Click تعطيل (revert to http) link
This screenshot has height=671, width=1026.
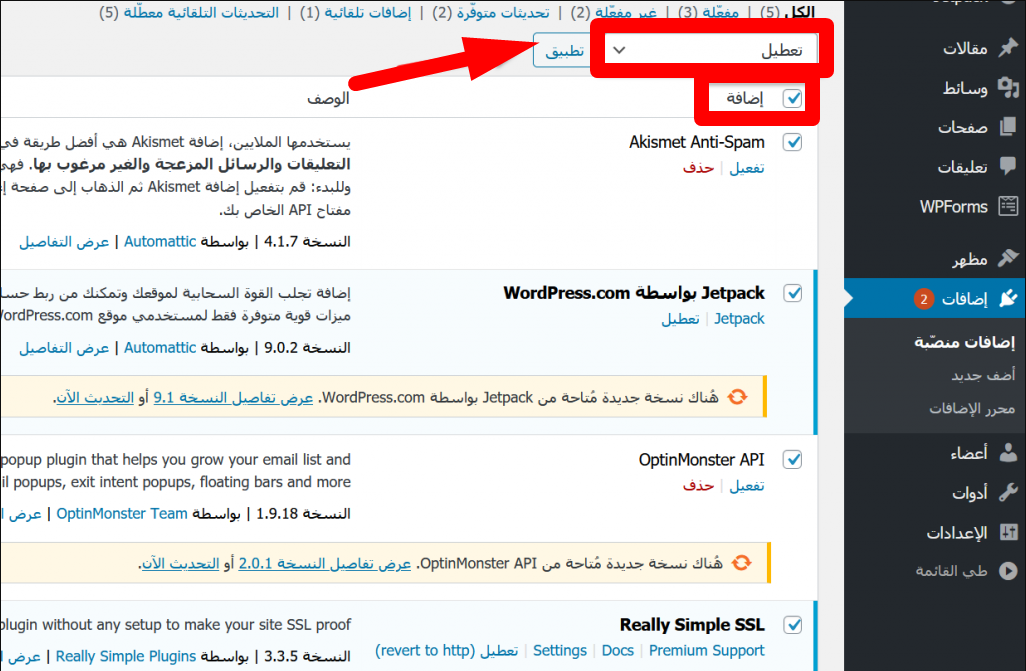click(x=446, y=651)
